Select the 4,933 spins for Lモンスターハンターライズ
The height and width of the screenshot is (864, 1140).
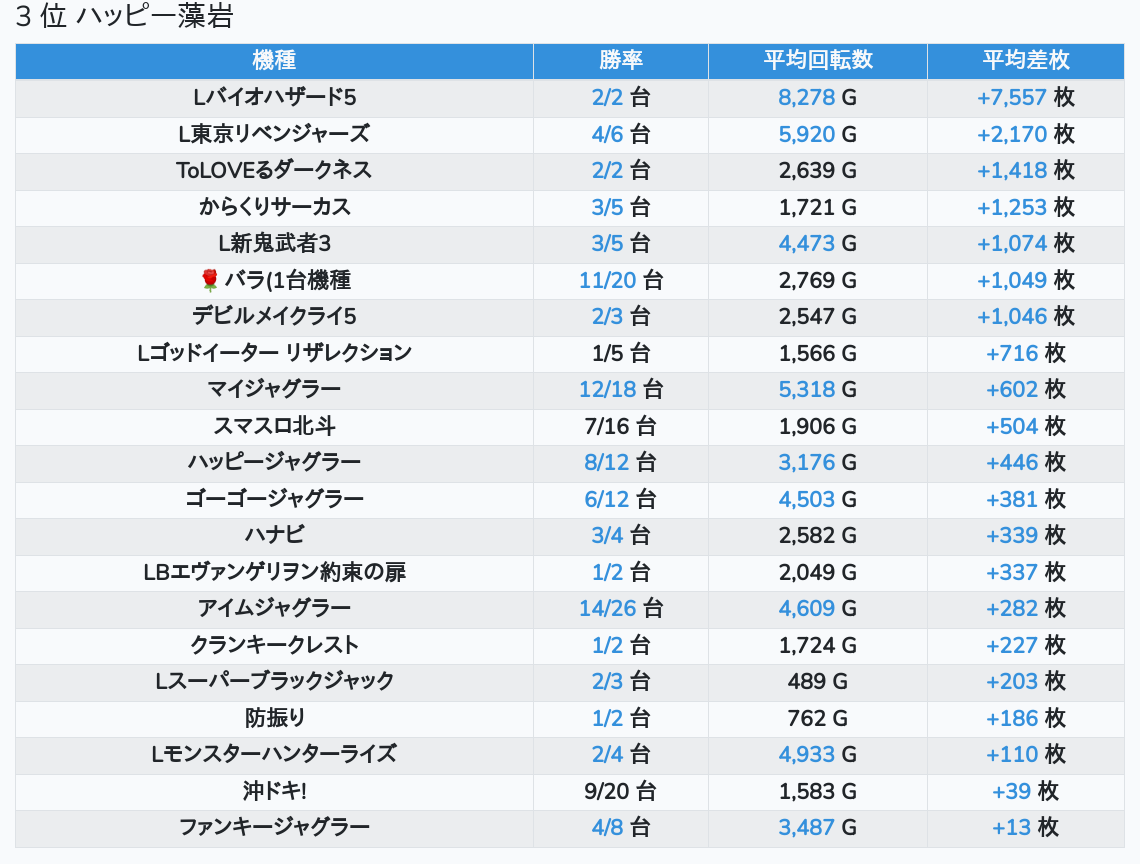[x=806, y=754]
